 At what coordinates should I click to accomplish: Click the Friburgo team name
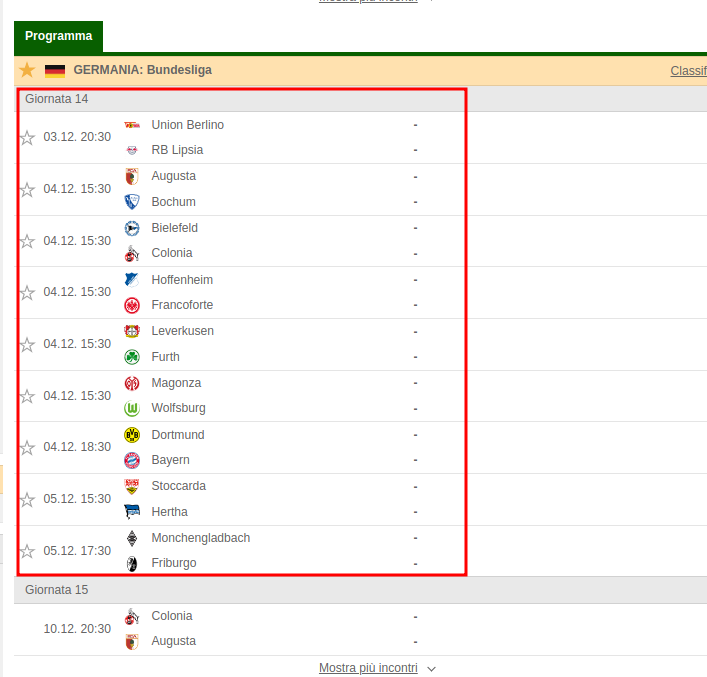coord(174,563)
